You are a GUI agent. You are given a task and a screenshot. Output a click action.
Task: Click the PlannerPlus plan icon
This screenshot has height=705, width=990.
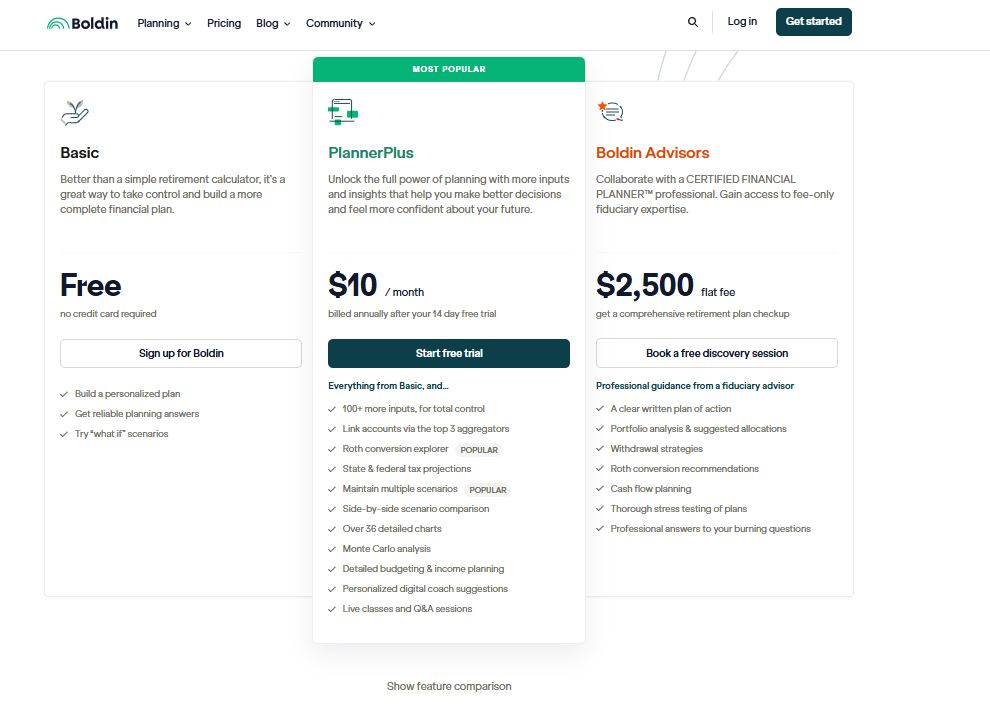tap(343, 112)
